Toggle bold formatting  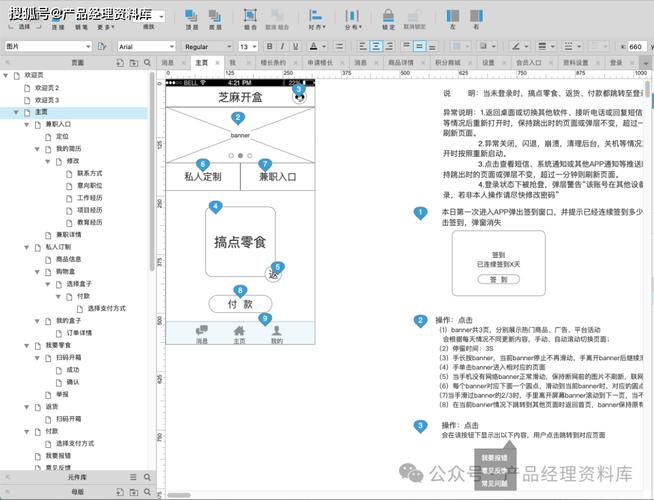(269, 46)
